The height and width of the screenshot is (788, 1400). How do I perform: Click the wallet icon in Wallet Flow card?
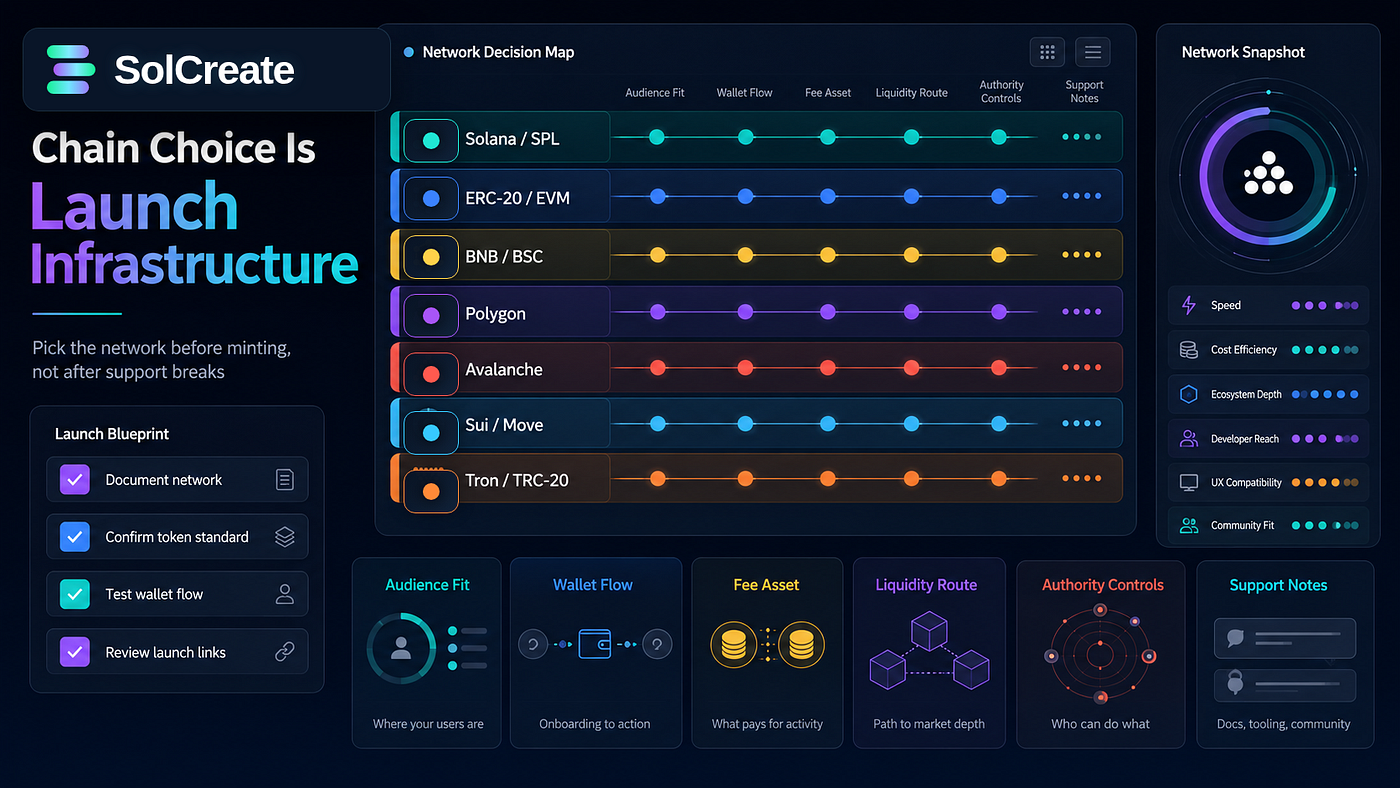pos(594,644)
